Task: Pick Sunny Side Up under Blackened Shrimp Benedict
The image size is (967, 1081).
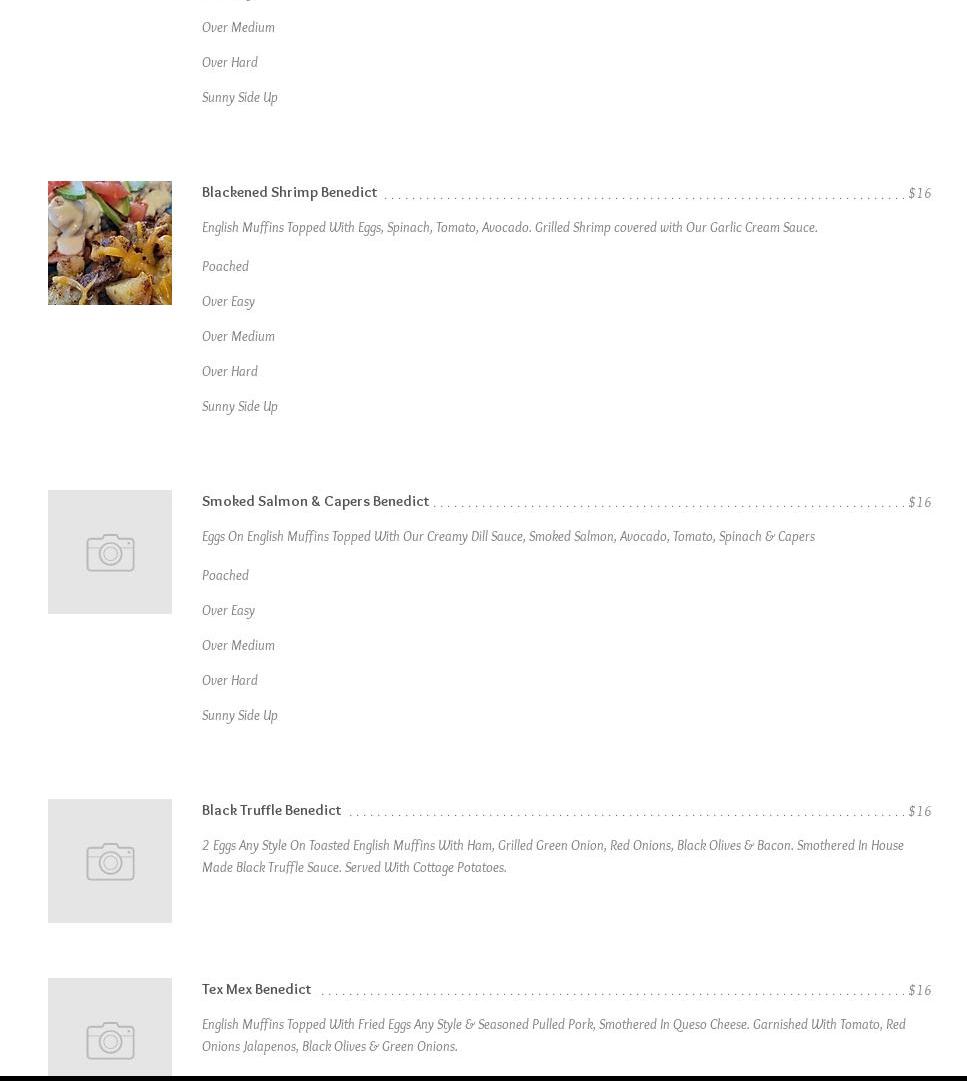Action: click(x=240, y=406)
